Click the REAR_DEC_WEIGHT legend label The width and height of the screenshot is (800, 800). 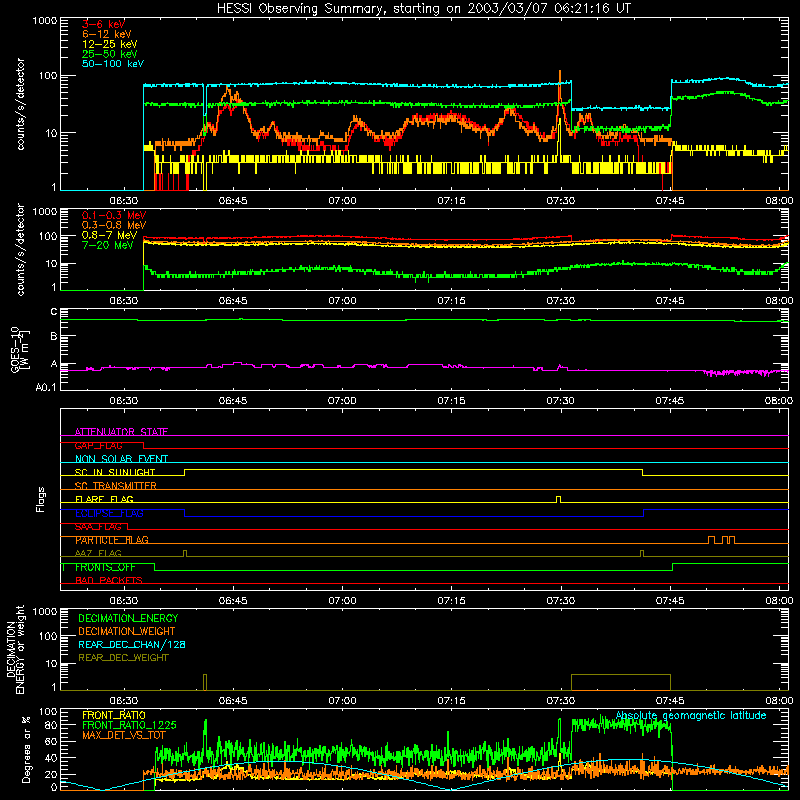pos(123,658)
